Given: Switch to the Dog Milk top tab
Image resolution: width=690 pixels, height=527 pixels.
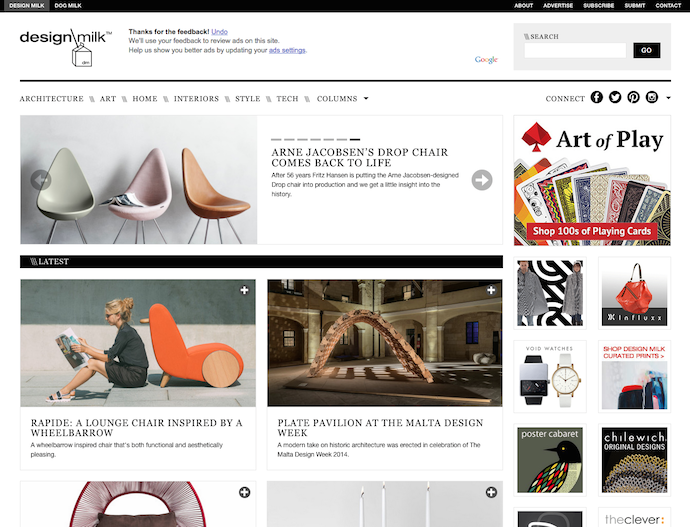Looking at the screenshot, I should [x=68, y=5].
